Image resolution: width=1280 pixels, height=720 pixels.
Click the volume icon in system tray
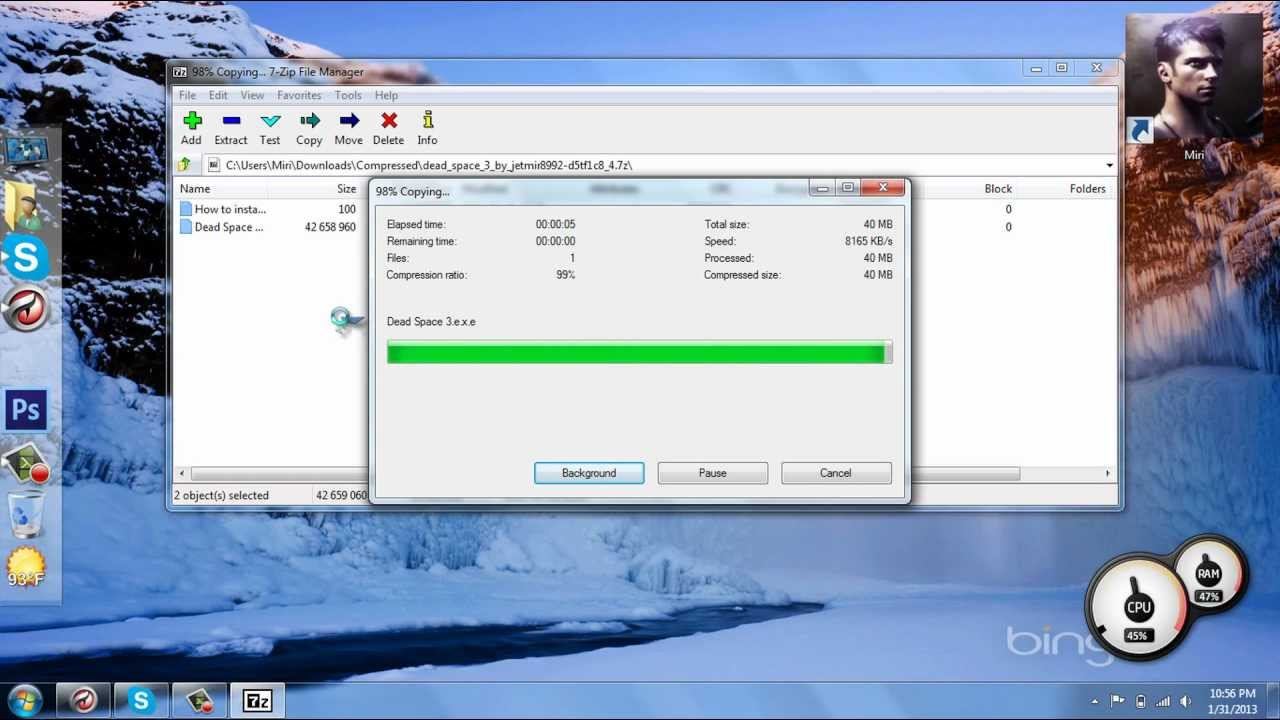click(x=1186, y=701)
